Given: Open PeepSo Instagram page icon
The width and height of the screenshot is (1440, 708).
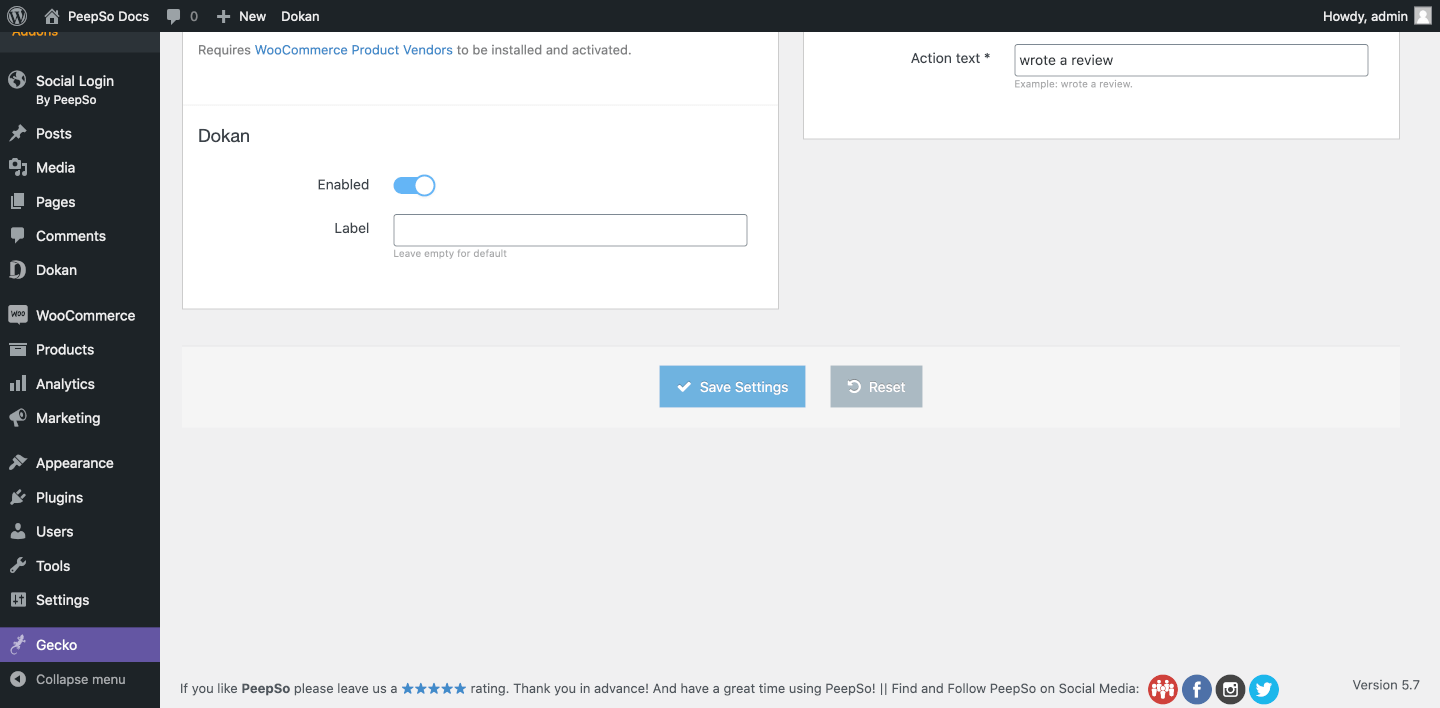Looking at the screenshot, I should tap(1230, 689).
